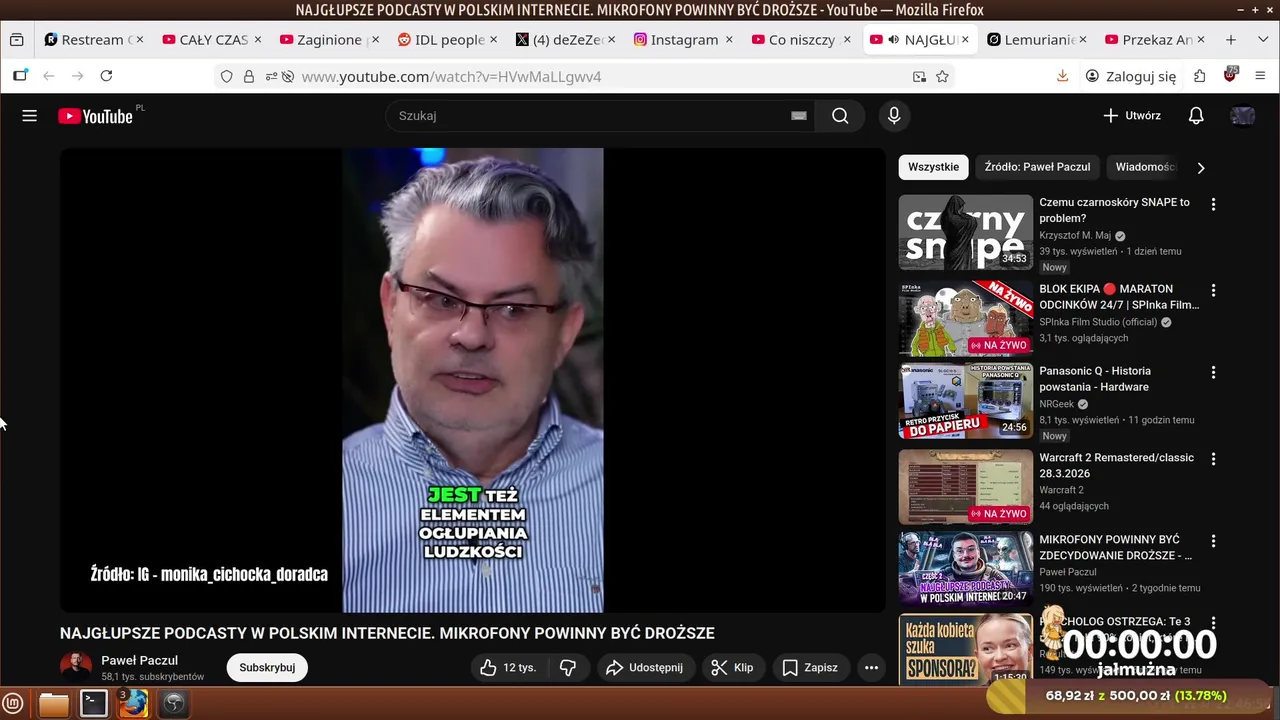The width and height of the screenshot is (1280, 720).
Task: Start voice search with microphone icon
Action: (894, 116)
